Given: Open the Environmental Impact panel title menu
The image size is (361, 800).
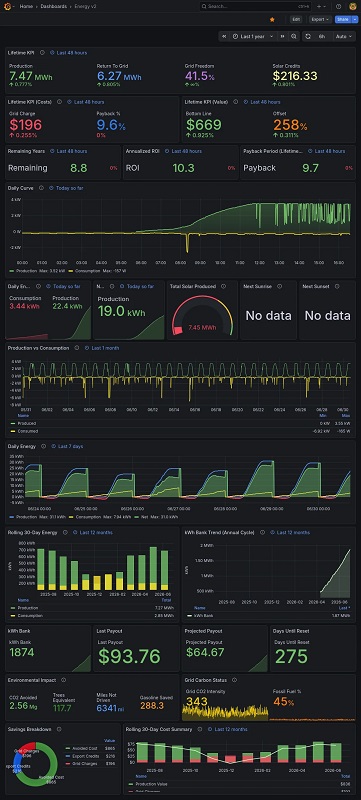Looking at the screenshot, I should [x=32, y=680].
